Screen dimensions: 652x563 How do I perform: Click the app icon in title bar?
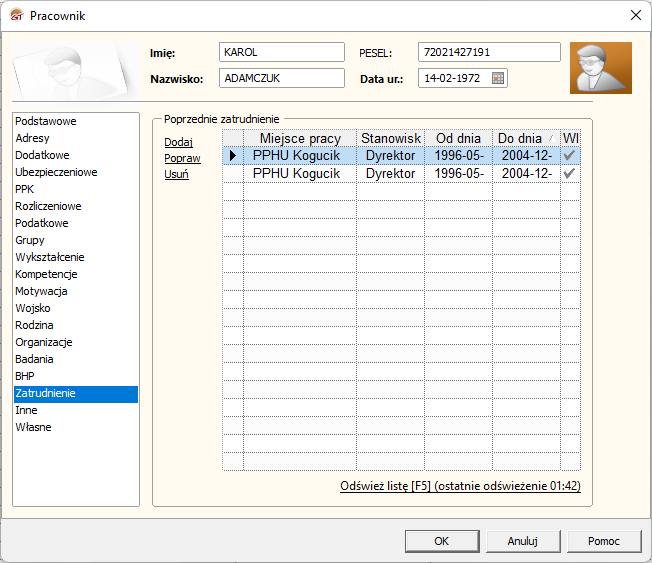[15, 15]
